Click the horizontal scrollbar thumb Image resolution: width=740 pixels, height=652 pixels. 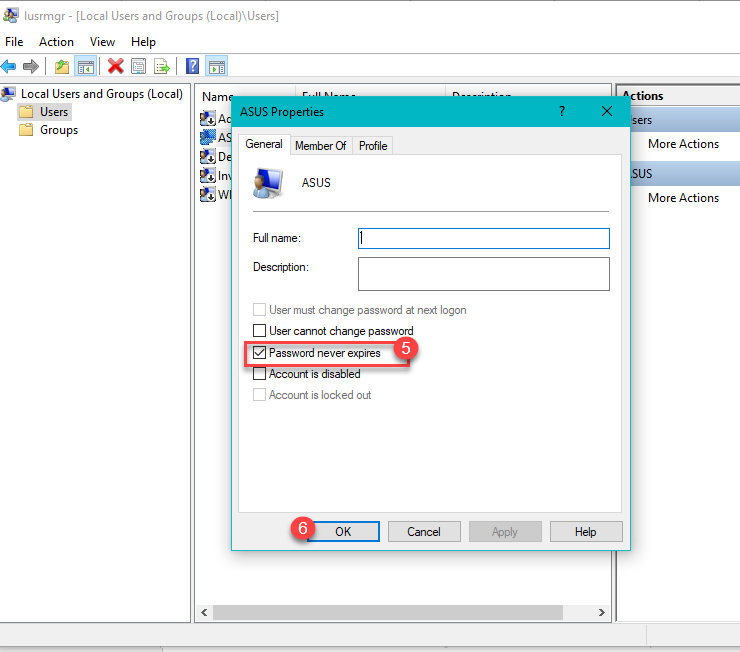pos(387,612)
